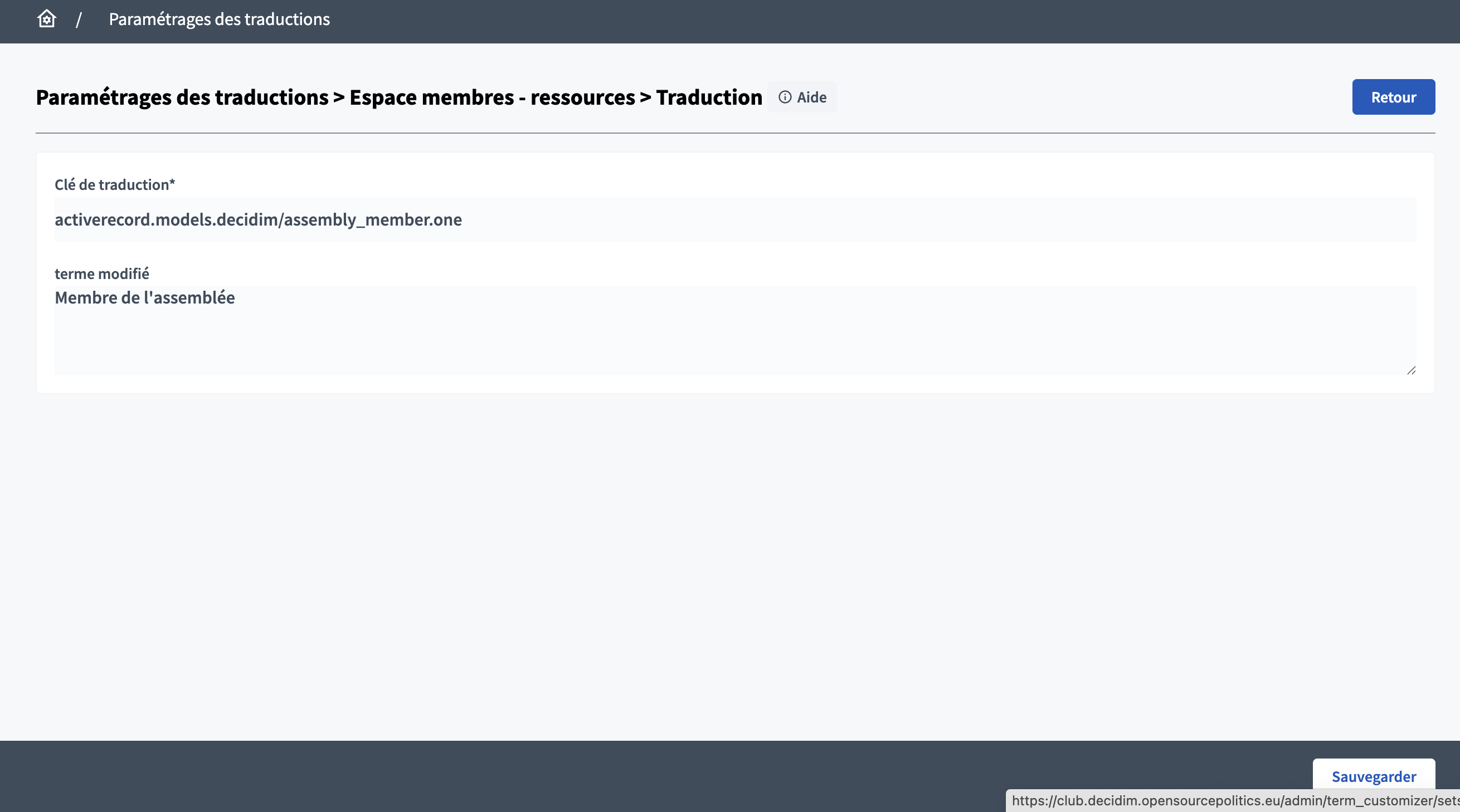Open the Paramétrages des traductions breadcrumb link
The width and height of the screenshot is (1460, 812).
[x=219, y=19]
